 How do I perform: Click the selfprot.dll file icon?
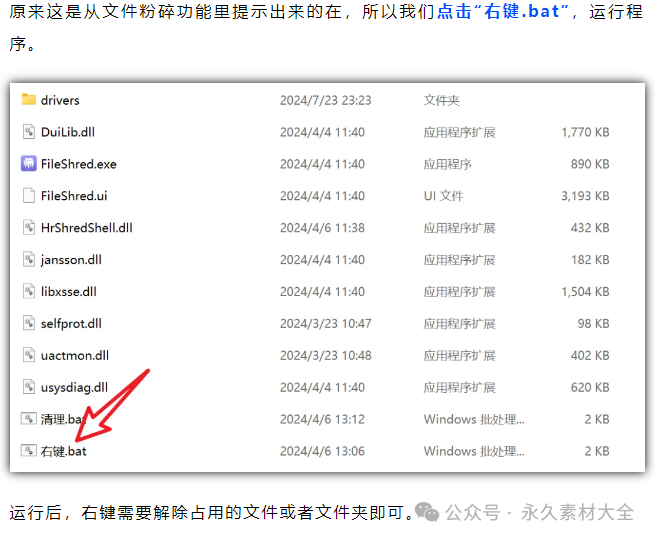pos(28,323)
